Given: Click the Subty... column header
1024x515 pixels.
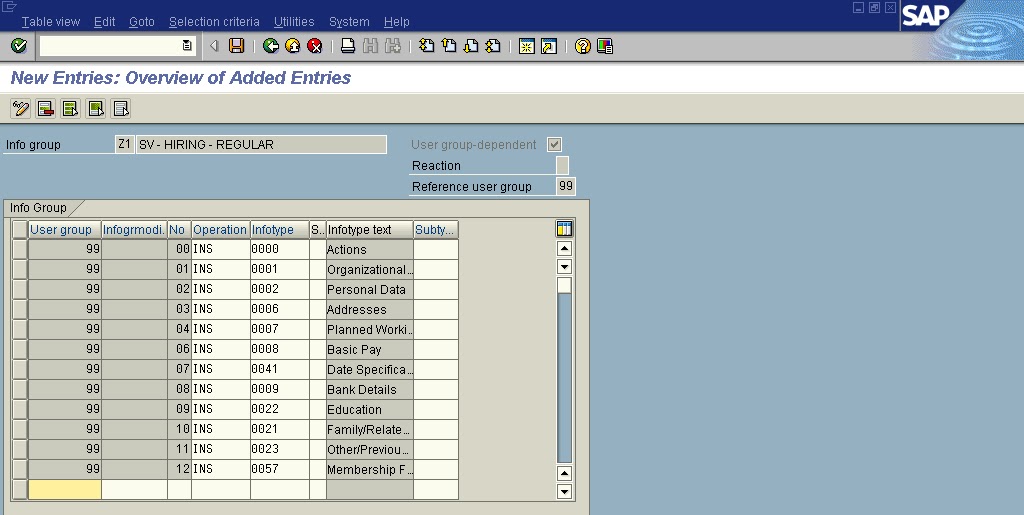Looking at the screenshot, I should point(436,230).
